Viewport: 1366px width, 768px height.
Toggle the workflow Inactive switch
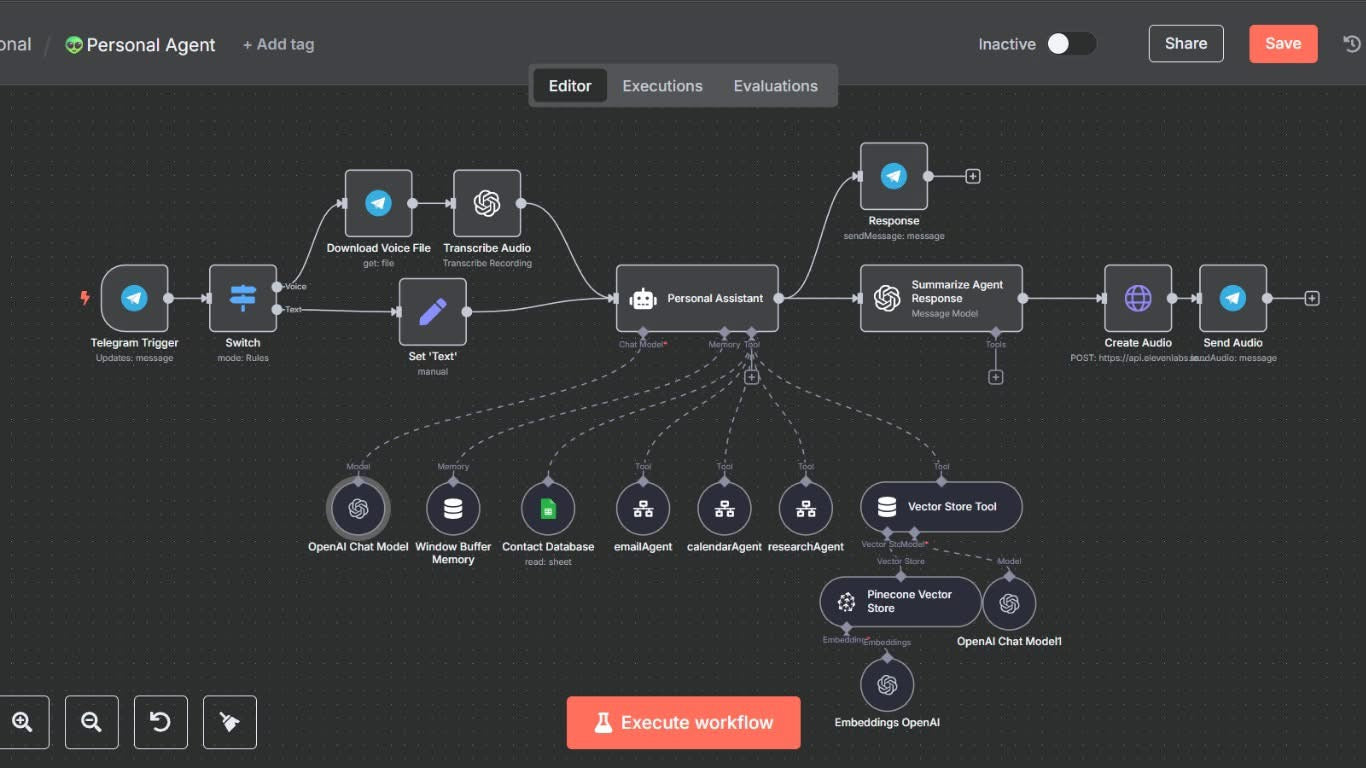[x=1071, y=44]
